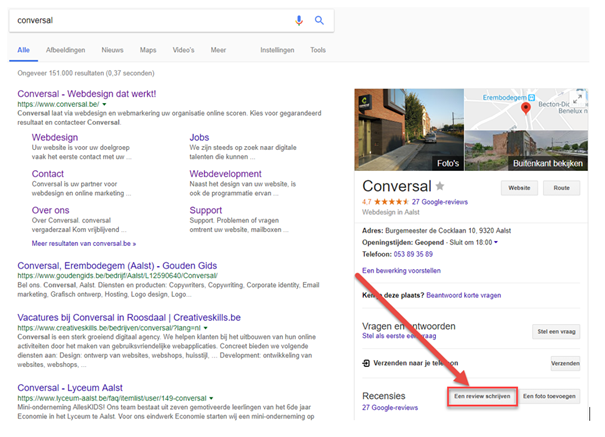Click Beantwoord korte vragen link

coord(463,295)
